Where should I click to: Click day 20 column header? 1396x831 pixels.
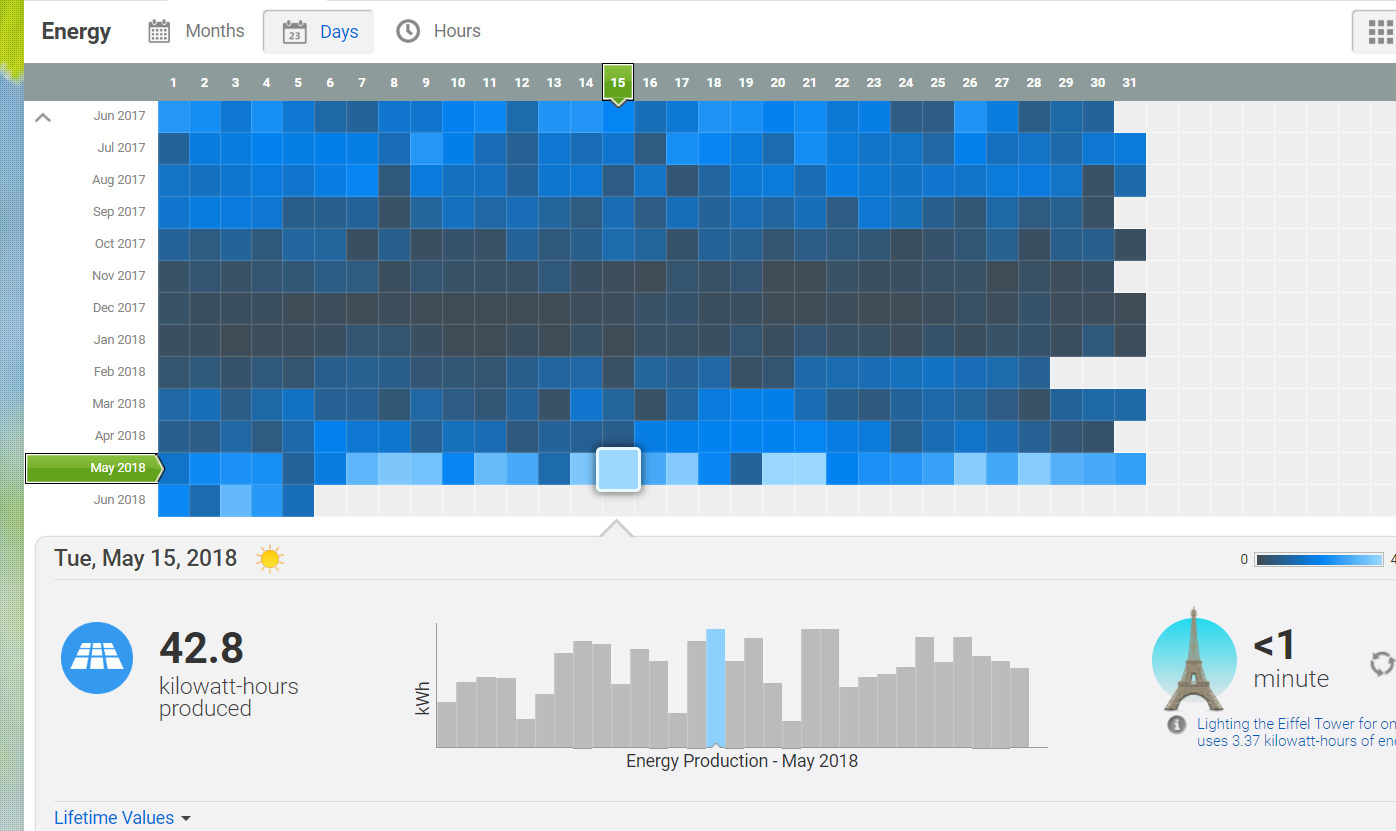pyautogui.click(x=778, y=83)
